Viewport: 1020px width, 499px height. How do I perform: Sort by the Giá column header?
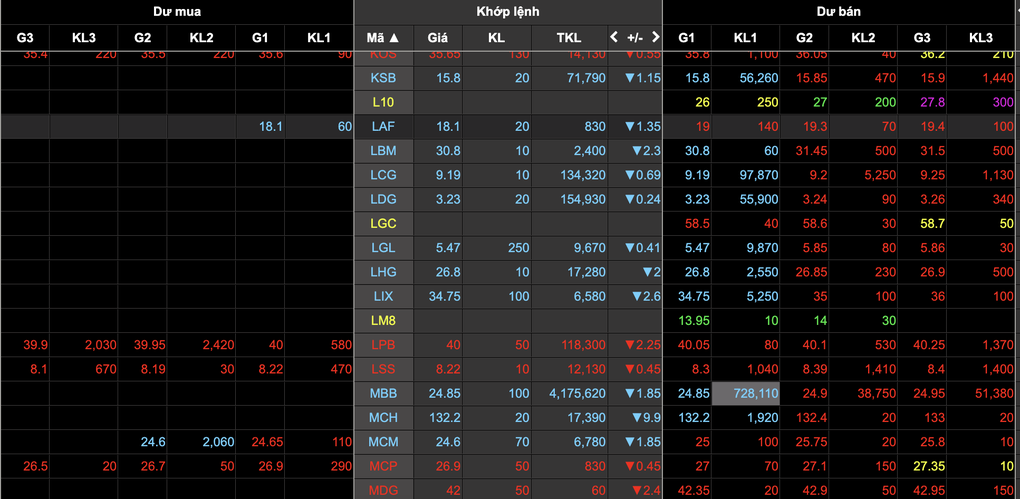tap(437, 38)
